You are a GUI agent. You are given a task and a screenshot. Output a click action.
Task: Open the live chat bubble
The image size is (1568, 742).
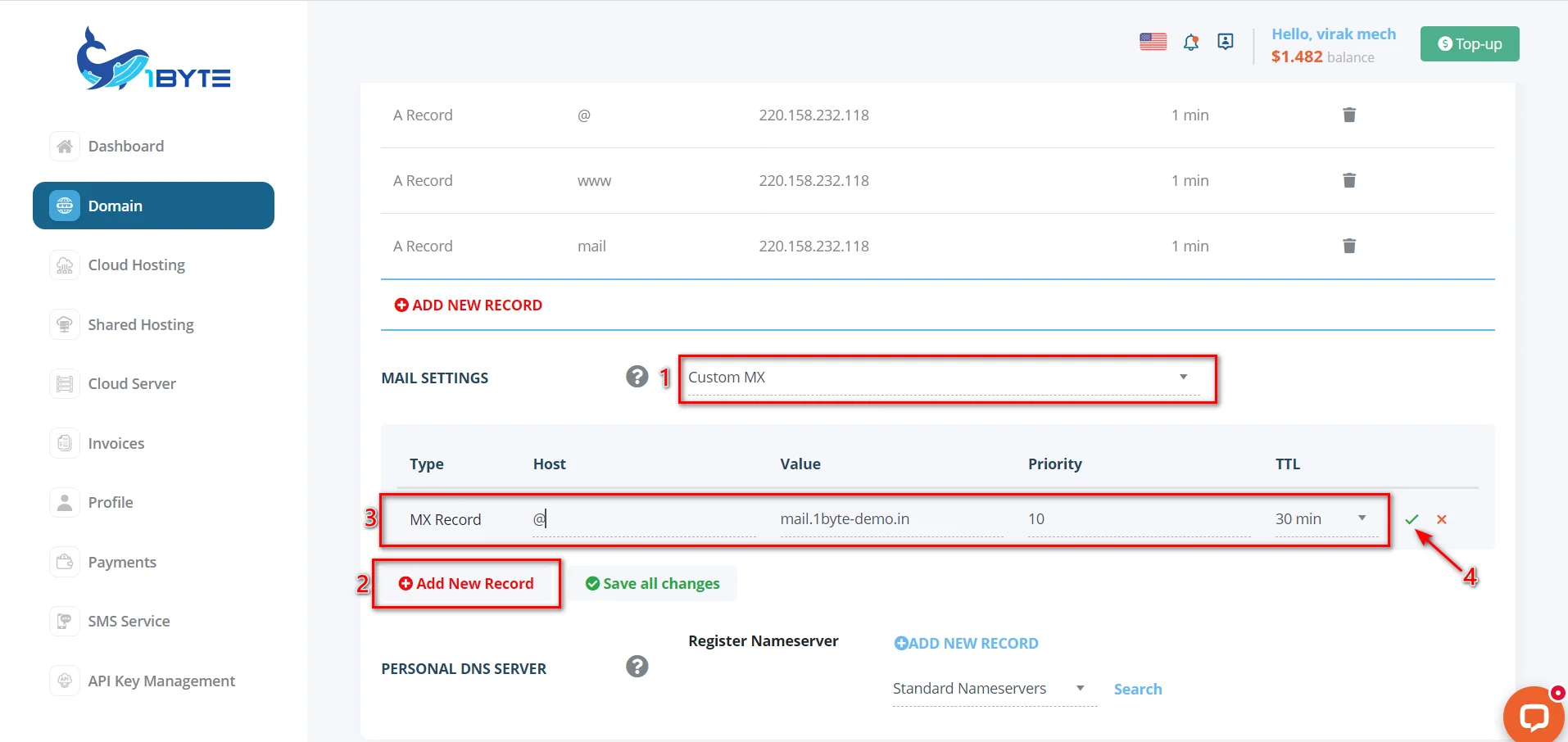(1534, 716)
